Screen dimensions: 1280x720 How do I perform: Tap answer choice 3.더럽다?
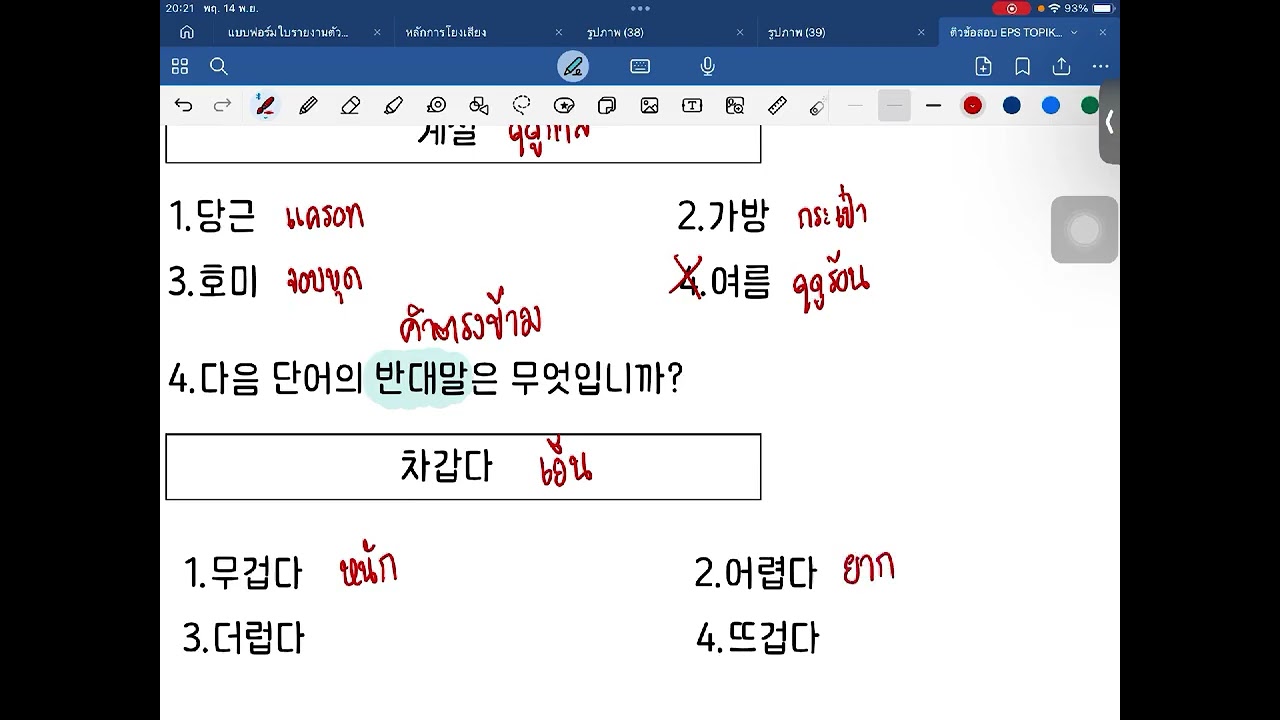(243, 638)
